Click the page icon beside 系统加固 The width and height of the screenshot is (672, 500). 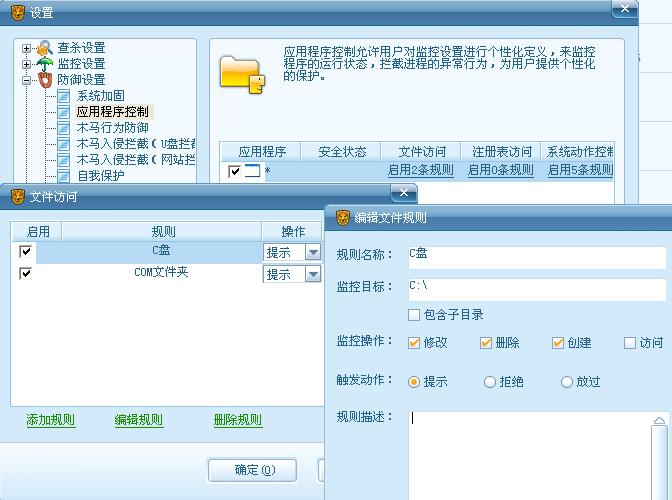click(63, 96)
